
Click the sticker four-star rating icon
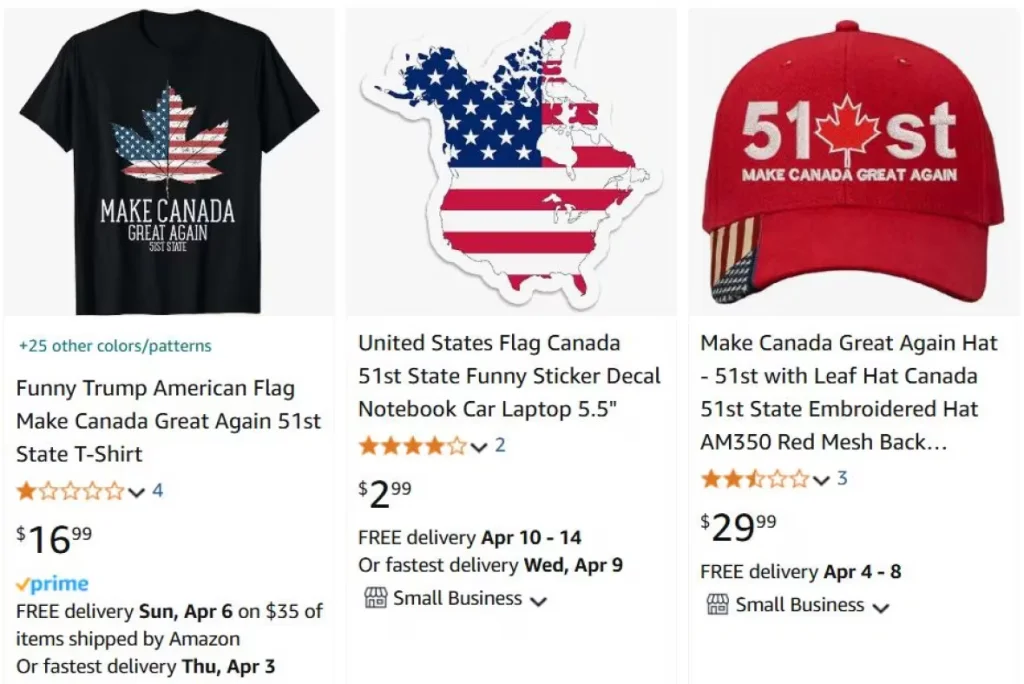pyautogui.click(x=412, y=446)
